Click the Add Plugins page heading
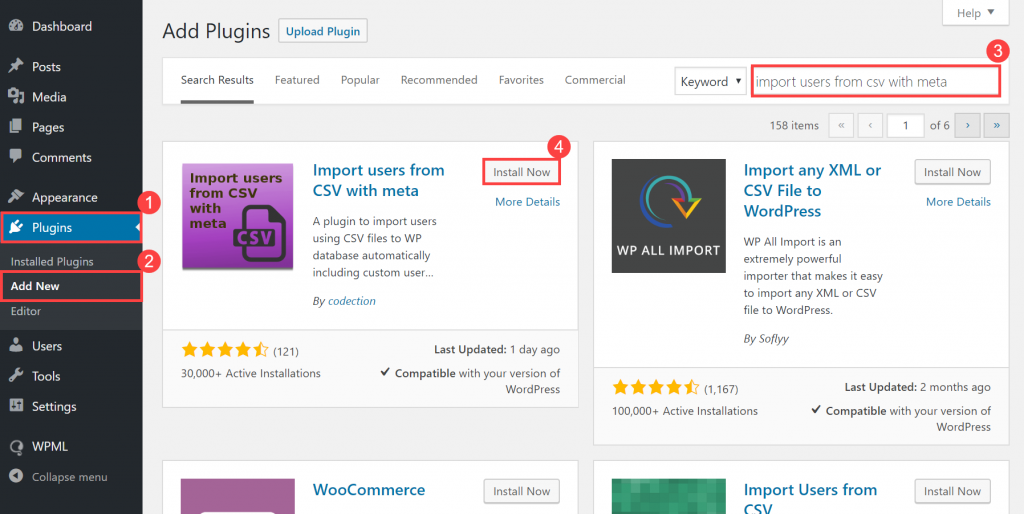Viewport: 1024px width, 514px height. (x=216, y=31)
